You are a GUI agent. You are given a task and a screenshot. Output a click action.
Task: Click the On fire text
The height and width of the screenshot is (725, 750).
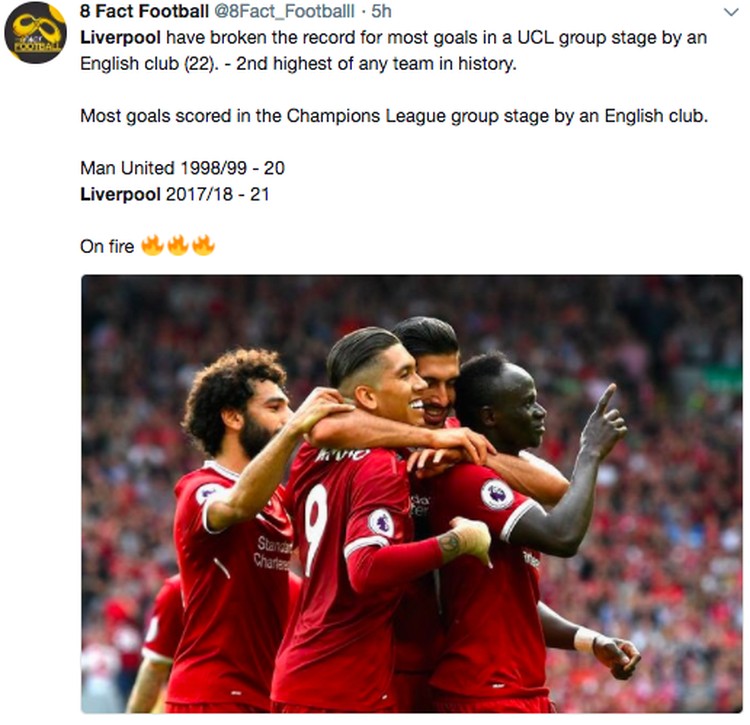tap(107, 246)
